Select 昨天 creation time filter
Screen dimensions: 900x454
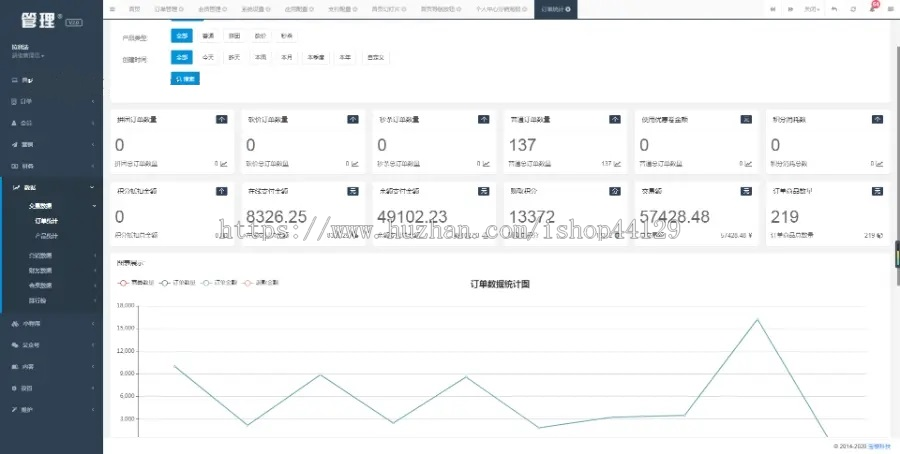[234, 57]
